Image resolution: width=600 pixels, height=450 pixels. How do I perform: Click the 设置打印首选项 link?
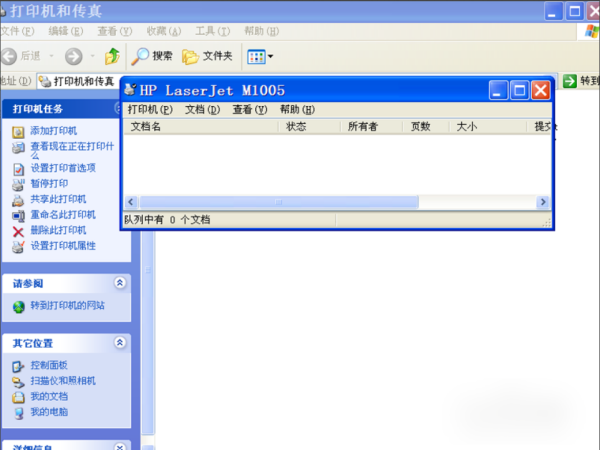click(x=63, y=168)
